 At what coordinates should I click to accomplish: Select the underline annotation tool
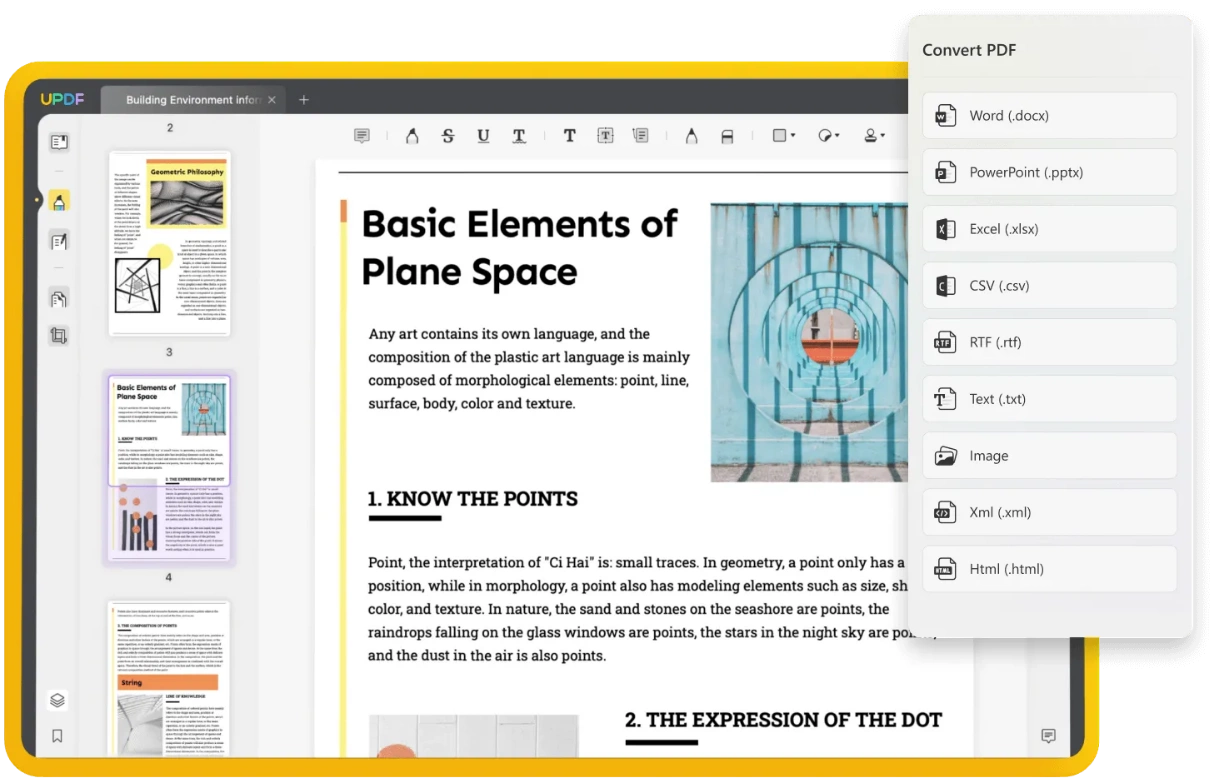[x=483, y=136]
